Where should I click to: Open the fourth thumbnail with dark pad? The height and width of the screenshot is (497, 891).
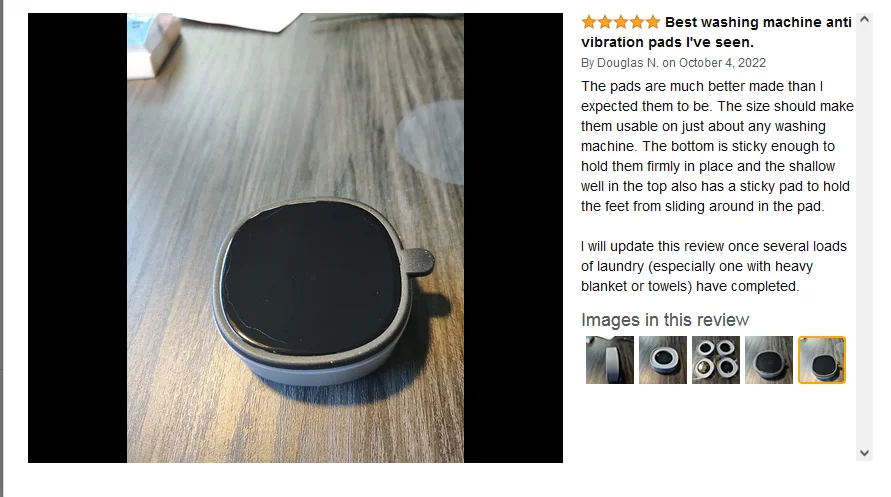[x=769, y=360]
